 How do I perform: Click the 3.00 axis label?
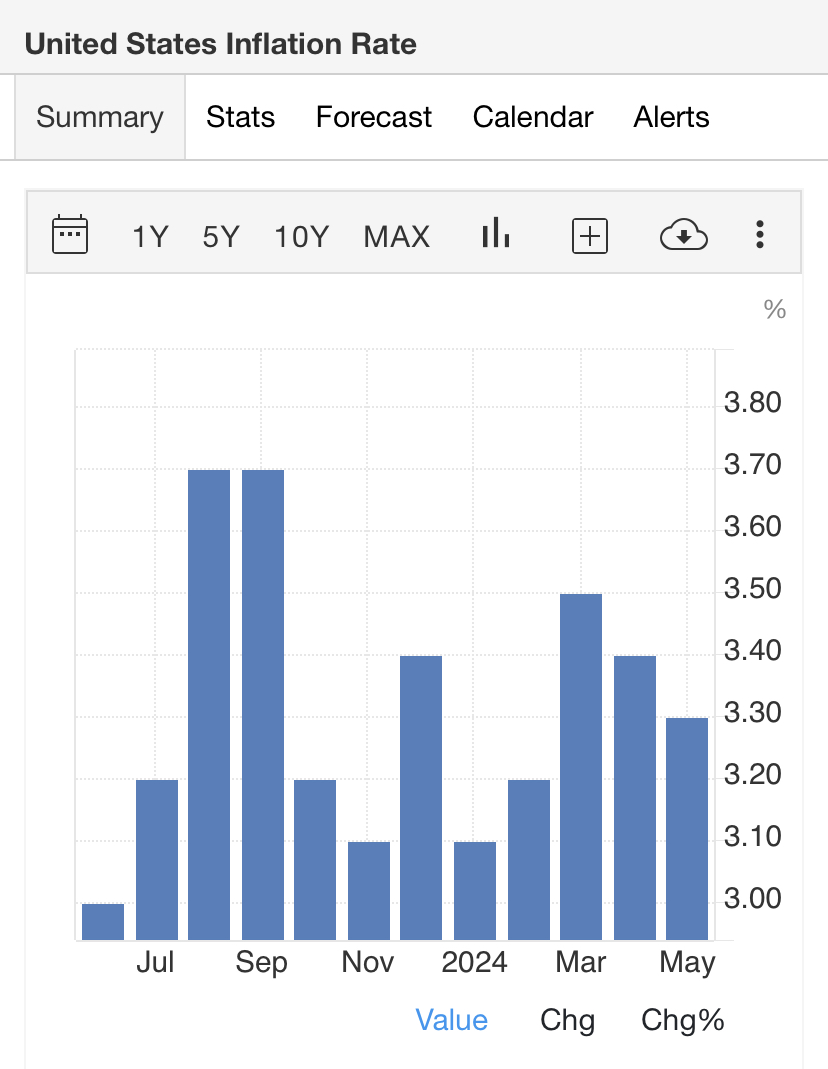[752, 899]
